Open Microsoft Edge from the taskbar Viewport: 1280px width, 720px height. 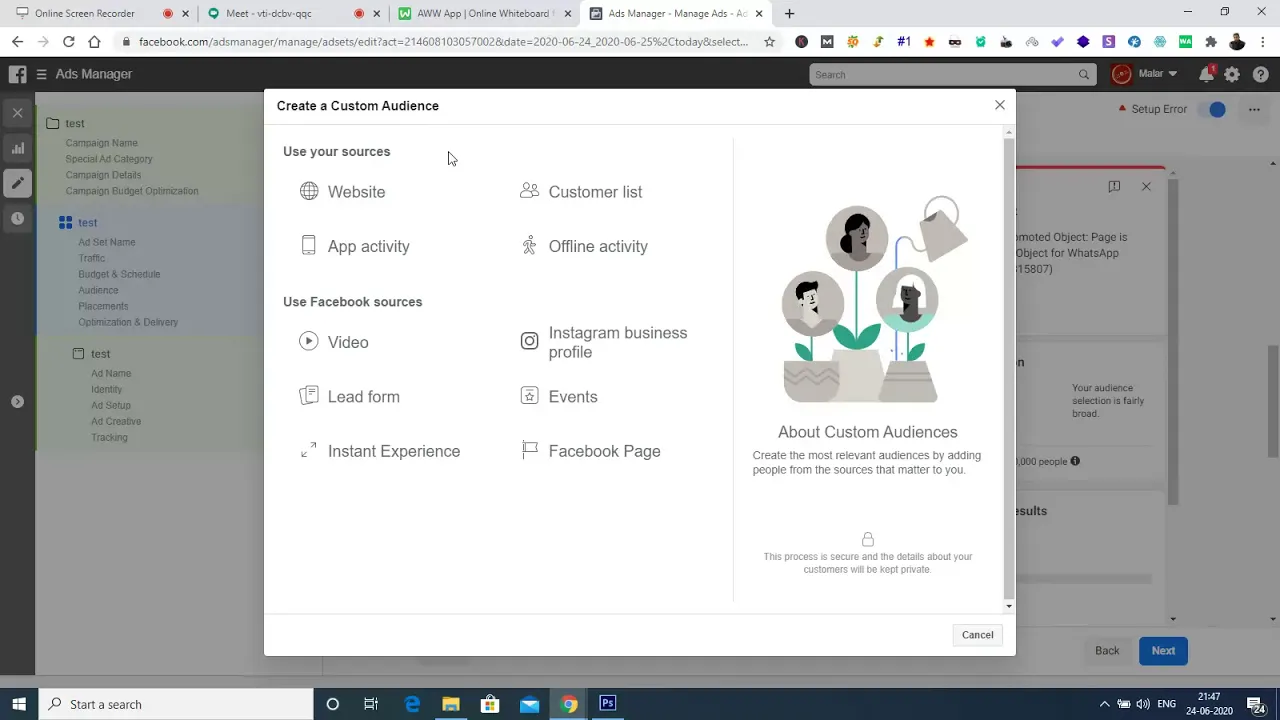pos(412,704)
